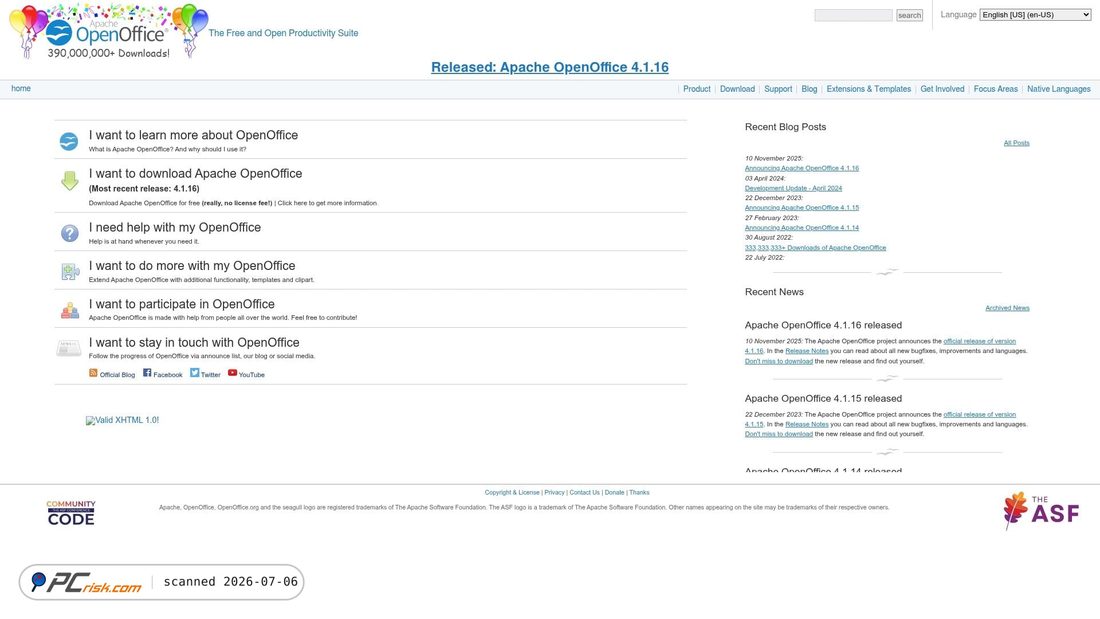Open blog post Announcing Apache OpenOffice 4.1.16
The image size is (1100, 619).
802,168
